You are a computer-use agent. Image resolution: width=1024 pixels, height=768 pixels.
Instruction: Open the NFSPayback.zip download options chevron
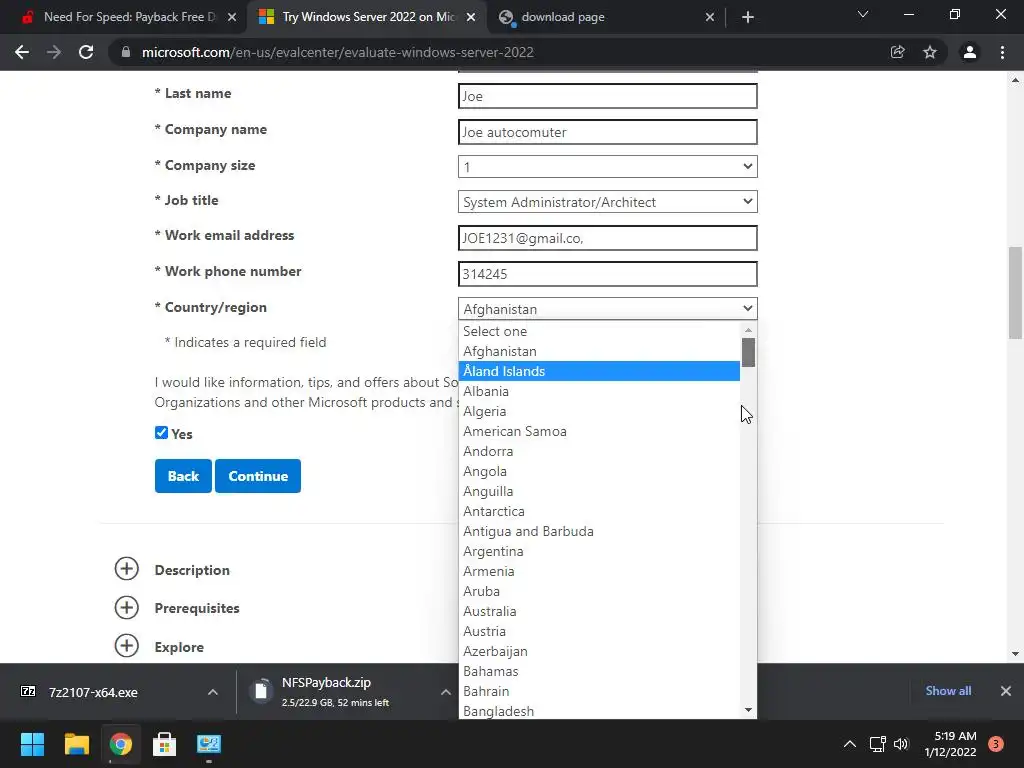(x=445, y=692)
